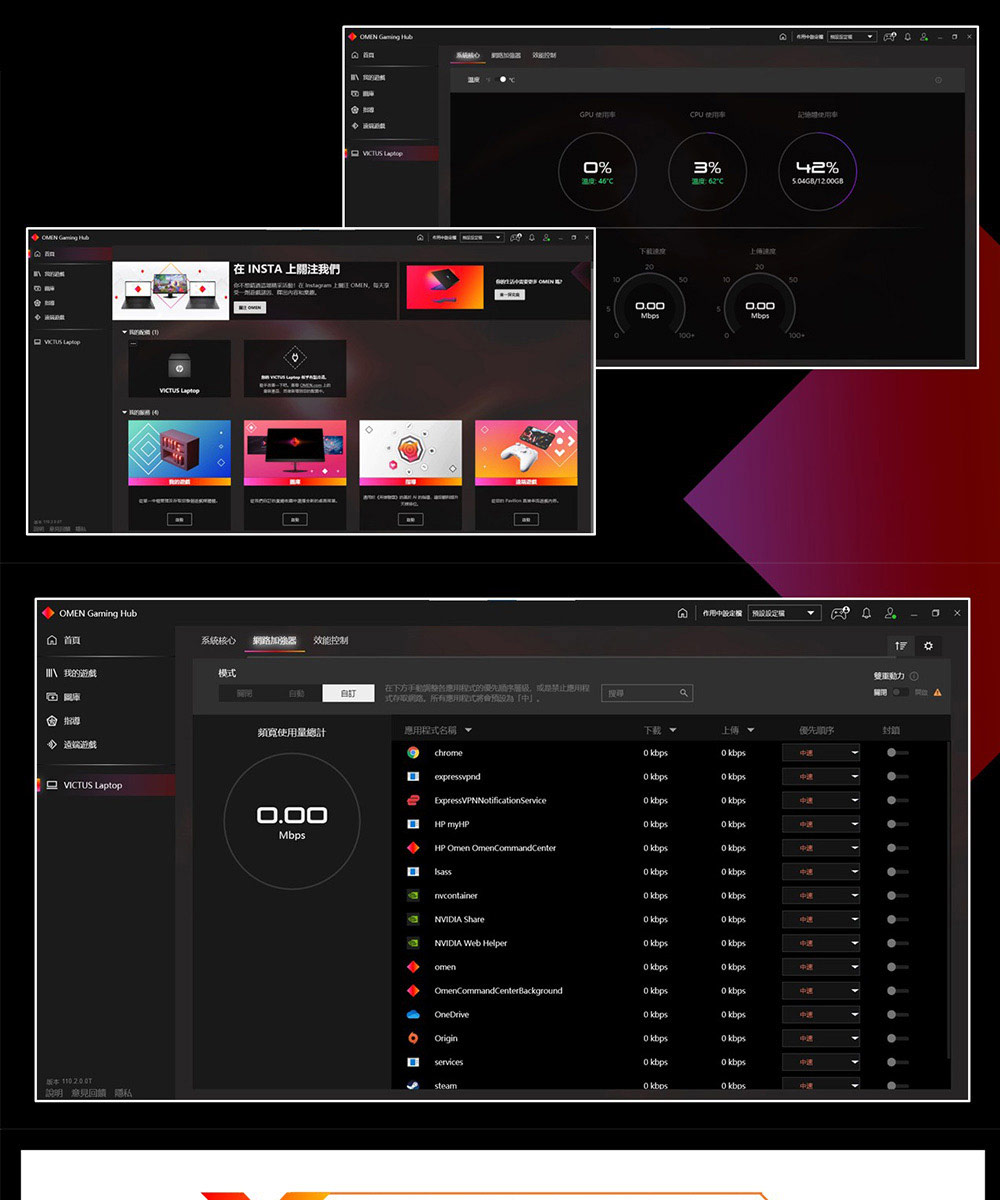Screen dimensions: 1000x1200
Task: Click home icon in network booster window title bar
Action: tap(682, 613)
